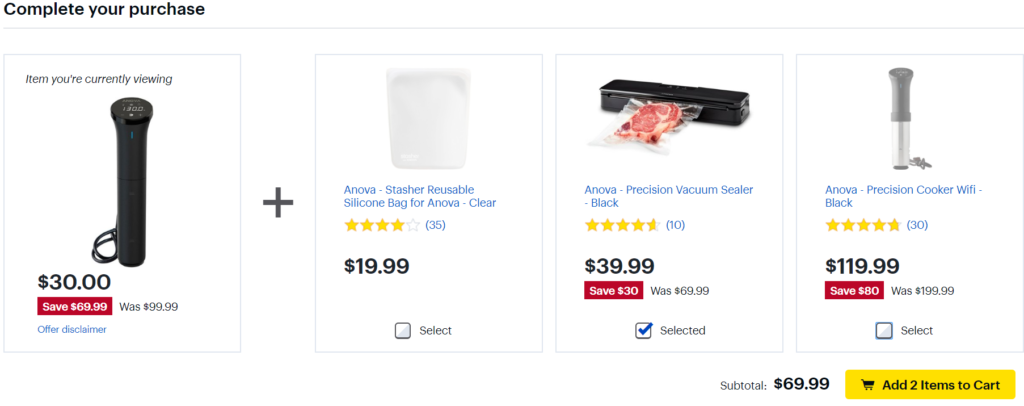Screen dimensions: 1024x406
Task: View the 30 reviews for Precision Cooker
Action: pyautogui.click(x=917, y=225)
